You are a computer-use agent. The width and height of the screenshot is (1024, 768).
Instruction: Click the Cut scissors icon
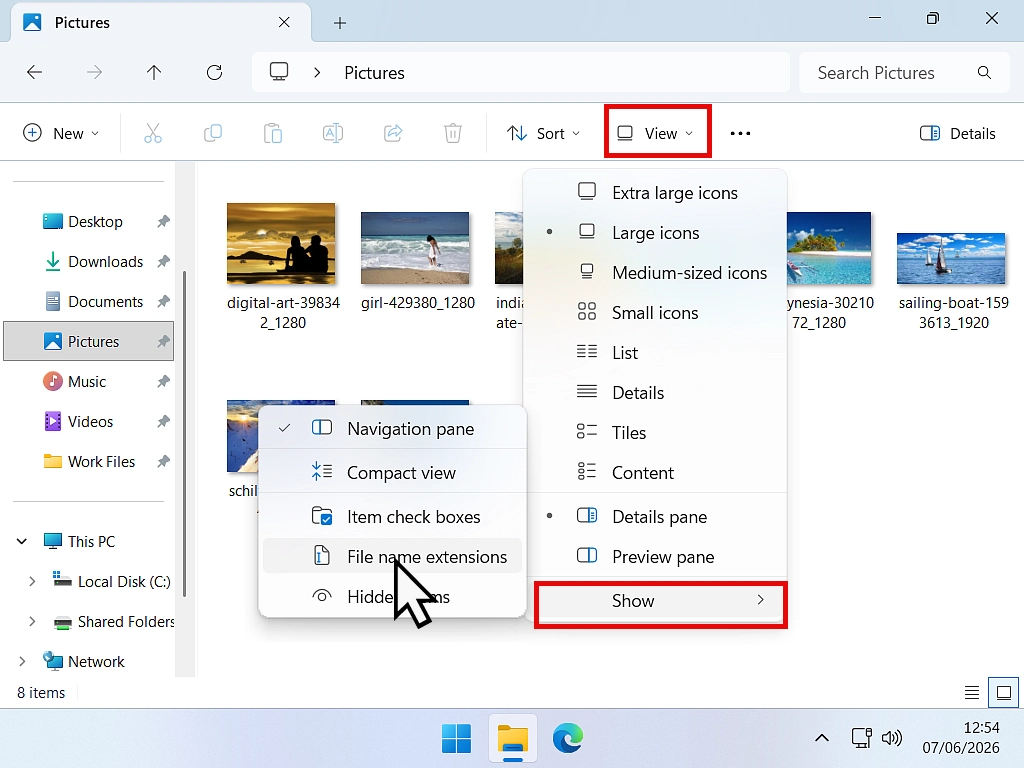pos(153,133)
